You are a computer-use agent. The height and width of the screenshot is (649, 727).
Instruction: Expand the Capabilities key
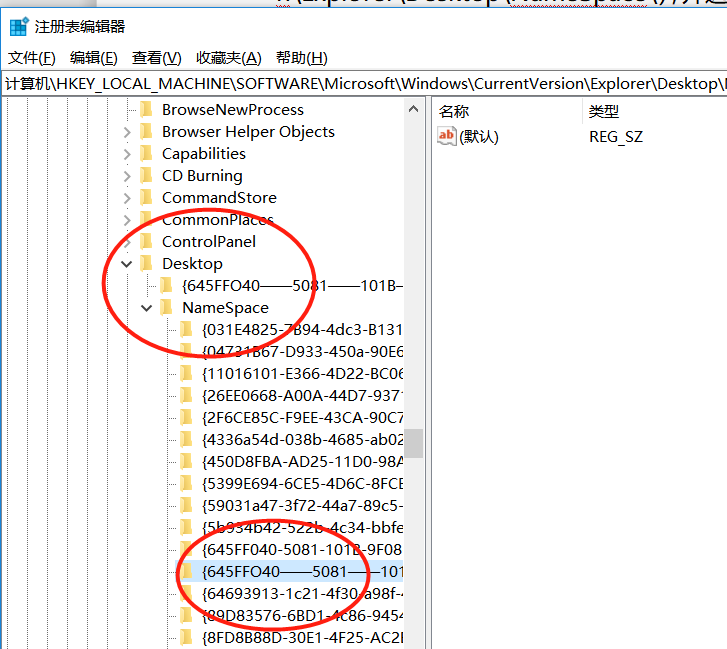coord(127,154)
